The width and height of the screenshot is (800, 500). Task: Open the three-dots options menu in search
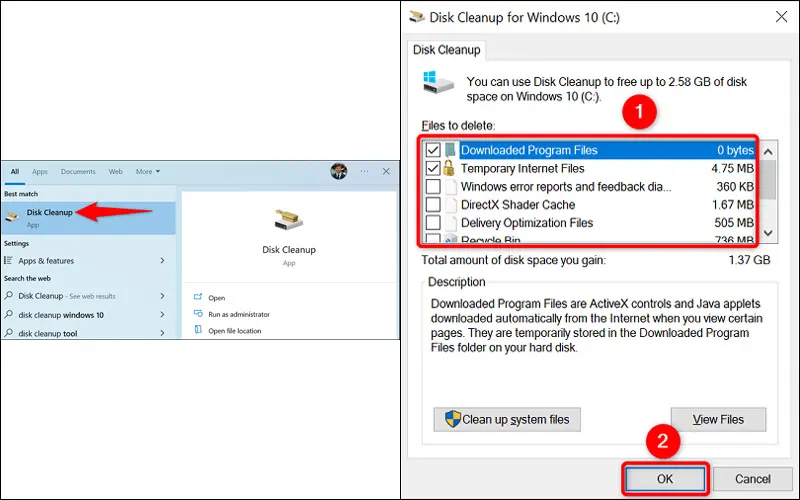(x=364, y=171)
